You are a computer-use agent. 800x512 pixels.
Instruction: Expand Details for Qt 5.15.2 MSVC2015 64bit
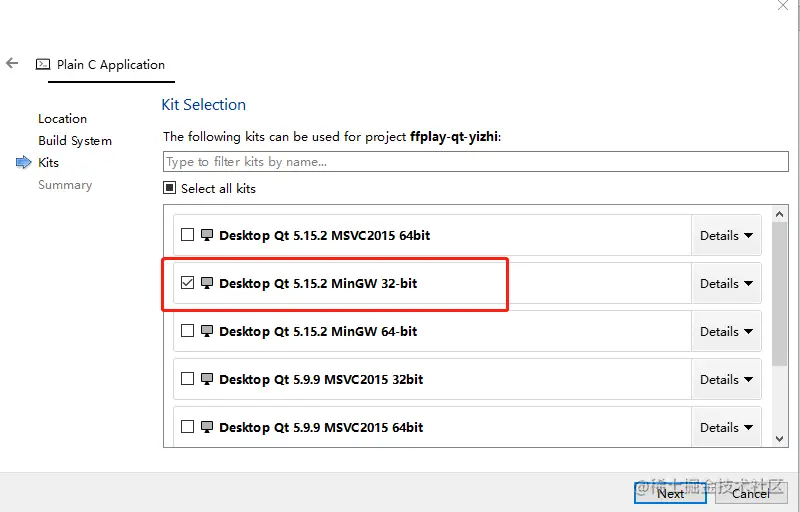[x=726, y=236]
